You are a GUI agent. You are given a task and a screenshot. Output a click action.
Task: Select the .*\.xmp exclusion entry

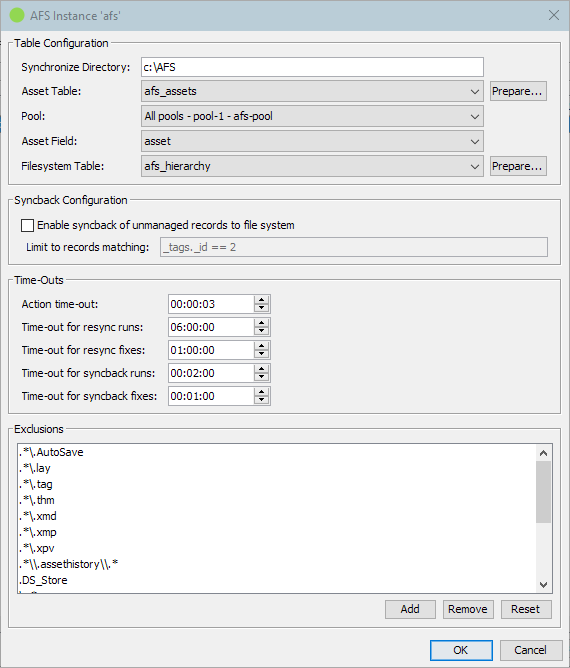[276, 533]
